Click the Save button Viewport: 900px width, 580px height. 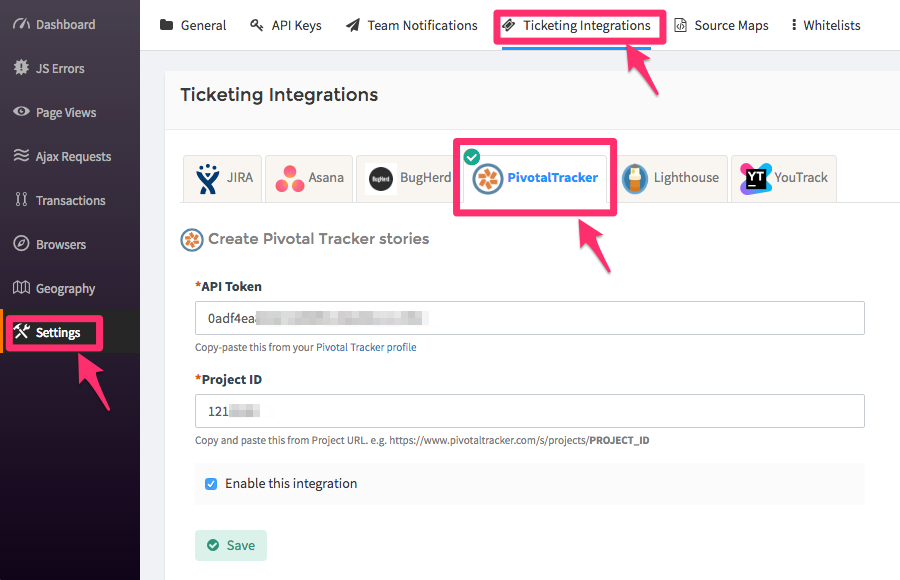231,546
